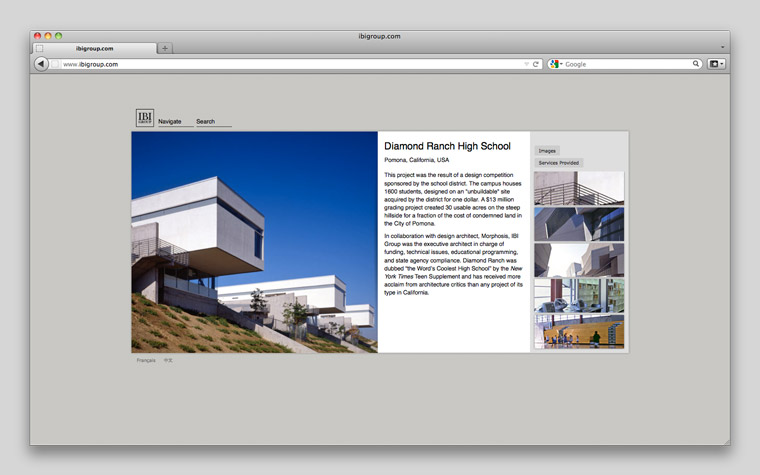
Task: Click the Search field on site header
Action: [x=212, y=122]
